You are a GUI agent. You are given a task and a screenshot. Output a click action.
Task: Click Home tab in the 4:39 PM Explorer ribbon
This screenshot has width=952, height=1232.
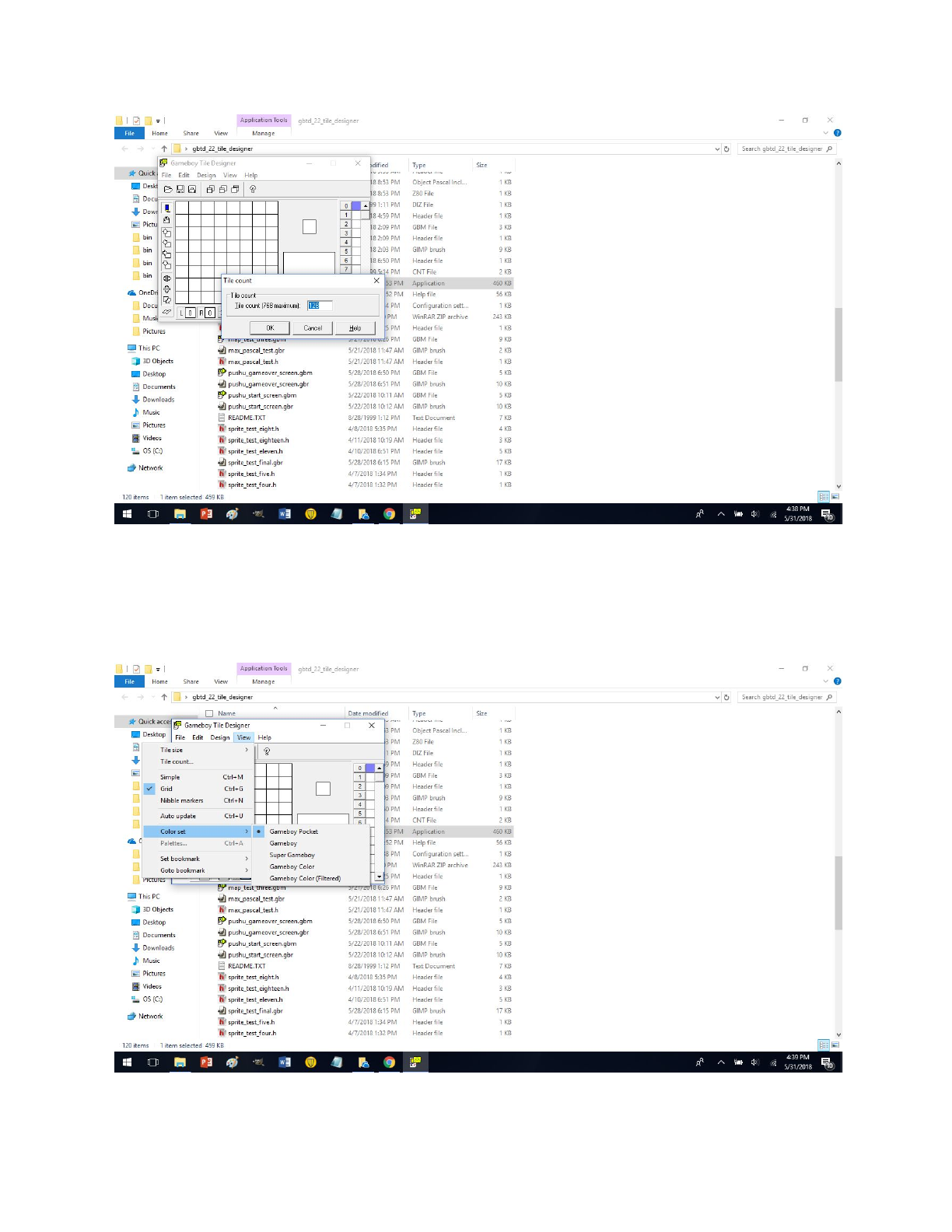(159, 681)
